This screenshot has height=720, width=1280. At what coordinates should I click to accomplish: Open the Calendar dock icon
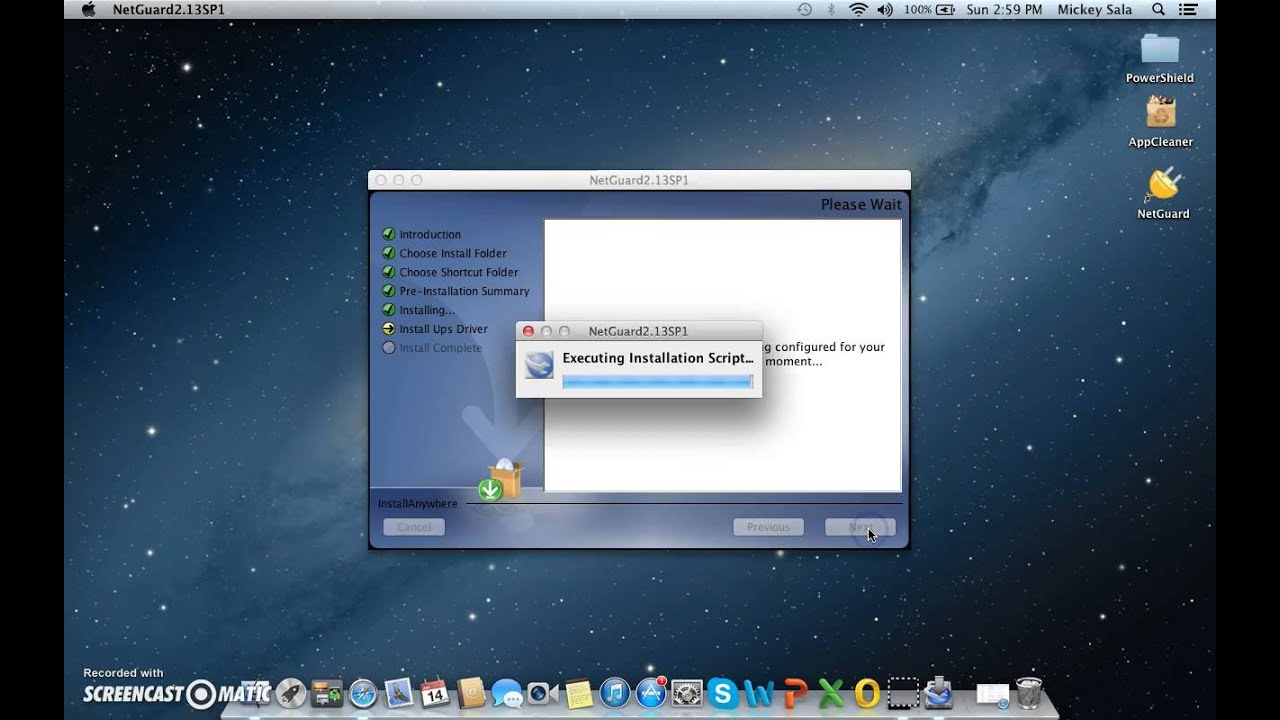pos(435,693)
